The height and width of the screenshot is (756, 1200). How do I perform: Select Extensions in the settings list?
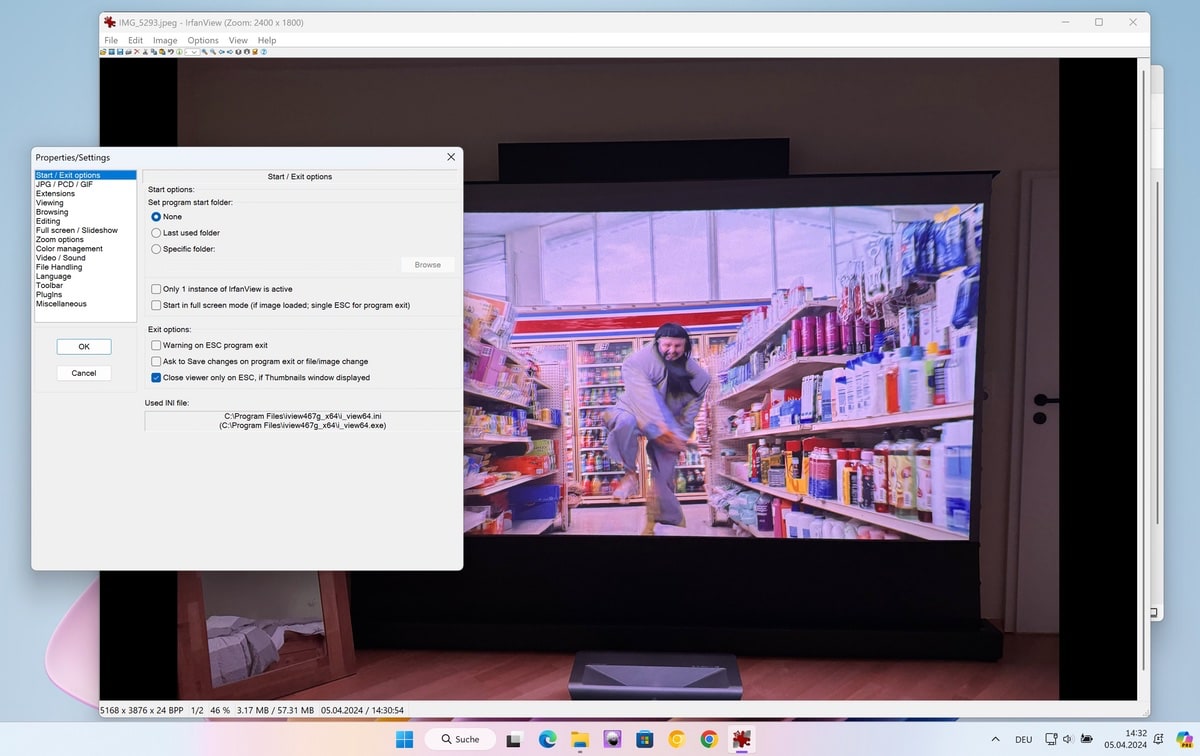[x=85, y=194]
